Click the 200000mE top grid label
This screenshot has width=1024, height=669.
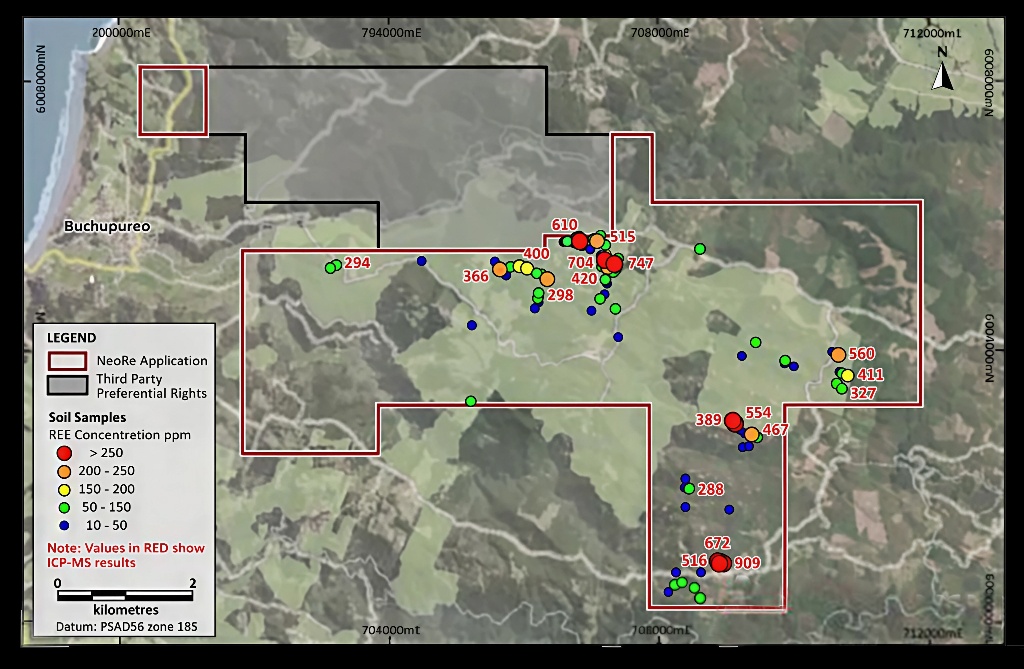[x=121, y=33]
